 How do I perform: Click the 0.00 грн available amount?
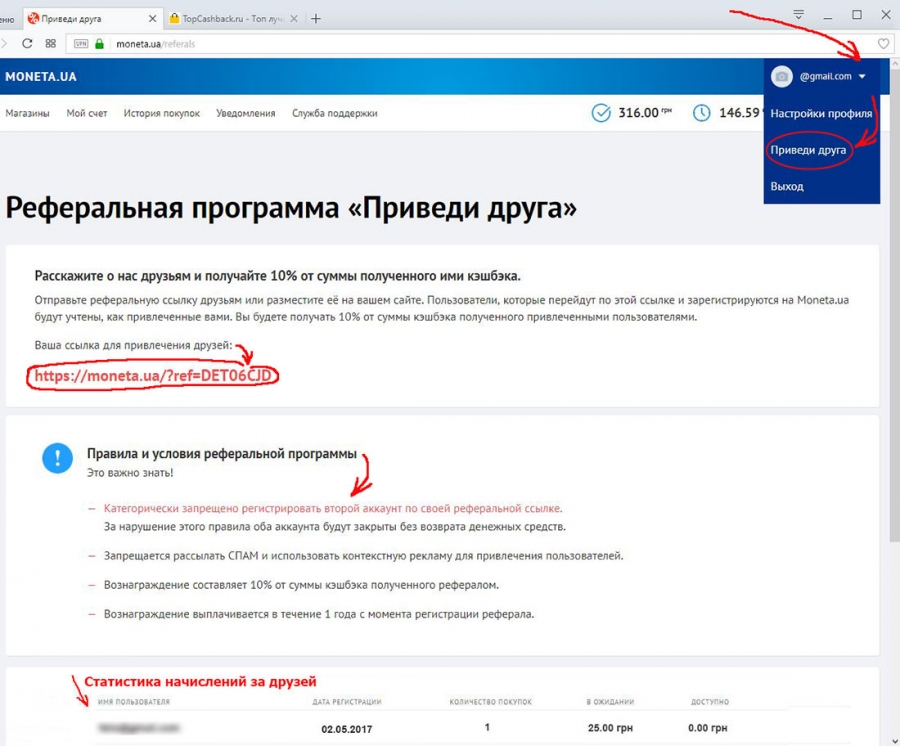[708, 728]
